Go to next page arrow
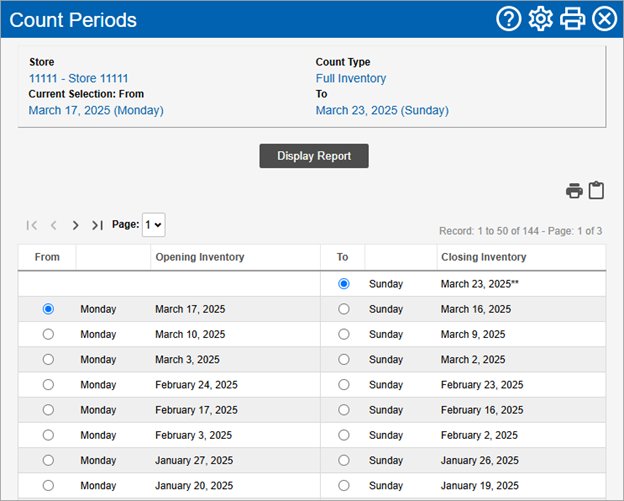Image resolution: width=624 pixels, height=501 pixels. (x=75, y=225)
